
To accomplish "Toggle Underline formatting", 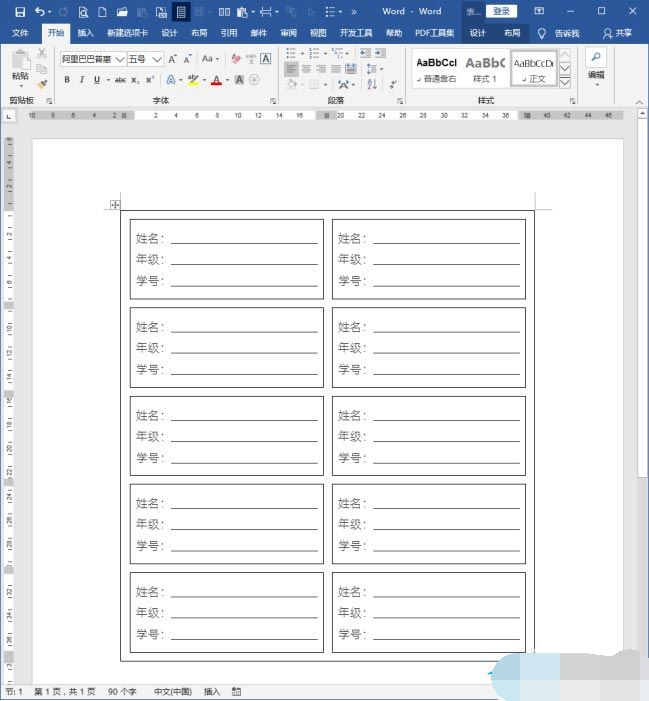I will [x=96, y=80].
